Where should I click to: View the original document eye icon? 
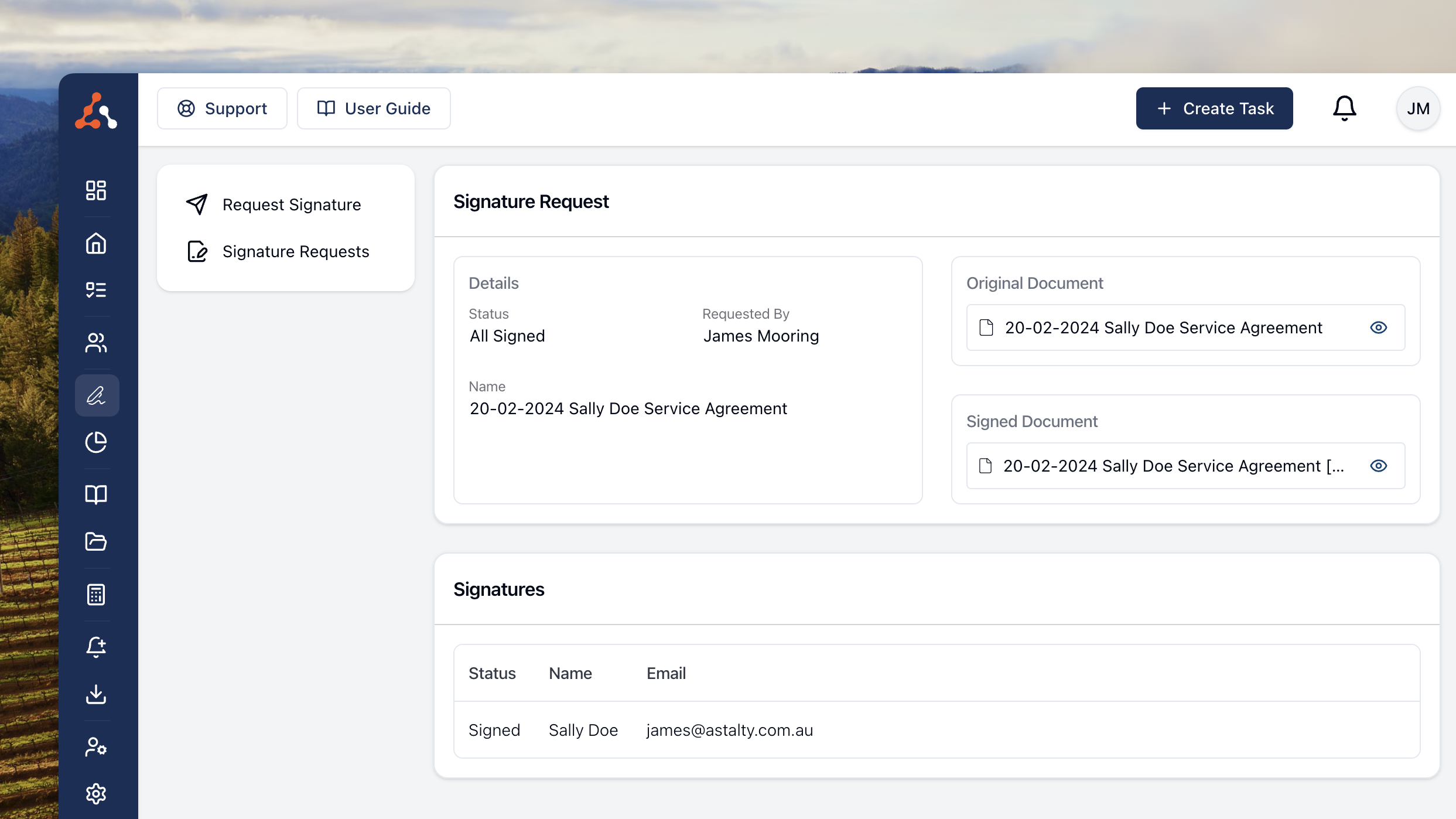click(x=1379, y=327)
